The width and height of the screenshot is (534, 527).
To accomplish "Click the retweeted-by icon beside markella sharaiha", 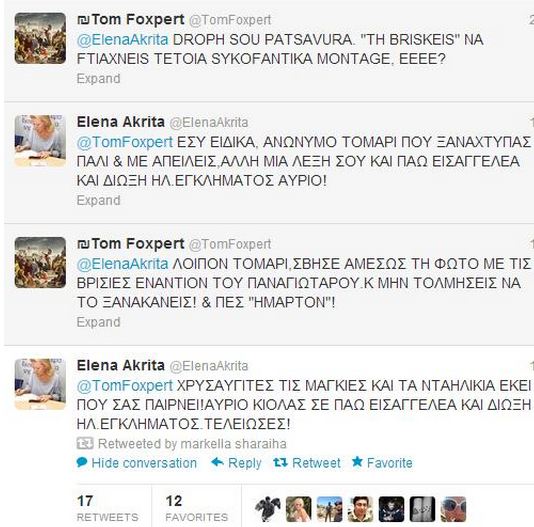I will (x=85, y=444).
